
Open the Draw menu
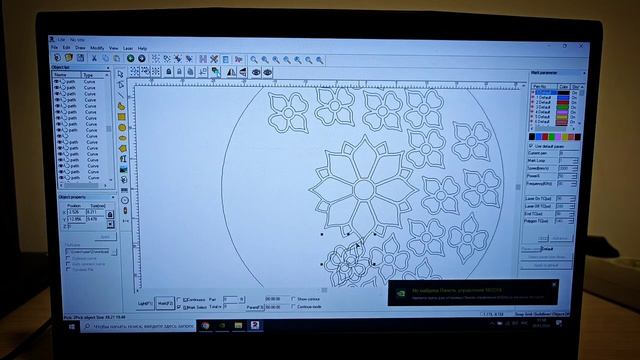tap(80, 48)
